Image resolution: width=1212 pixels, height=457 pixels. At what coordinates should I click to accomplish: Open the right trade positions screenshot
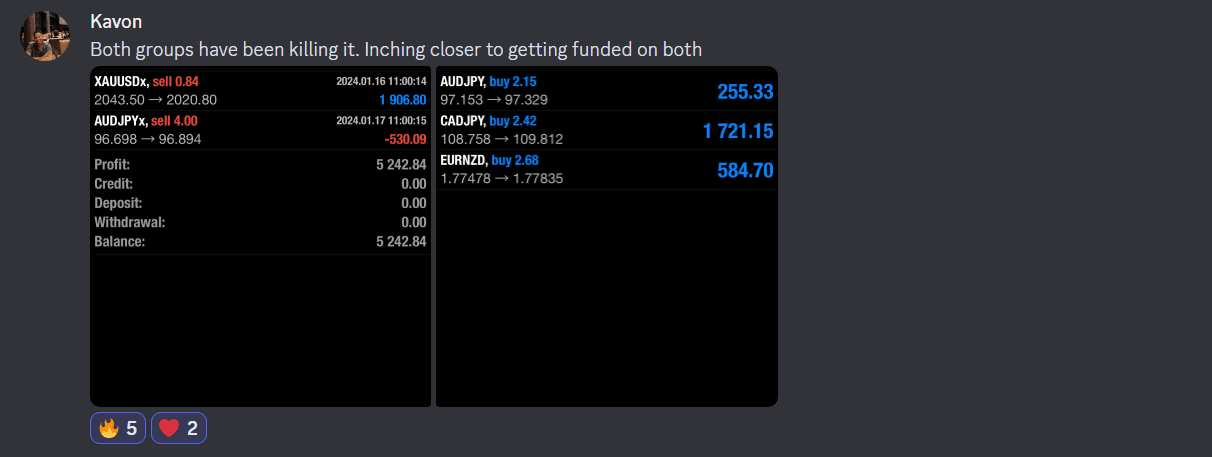click(606, 300)
